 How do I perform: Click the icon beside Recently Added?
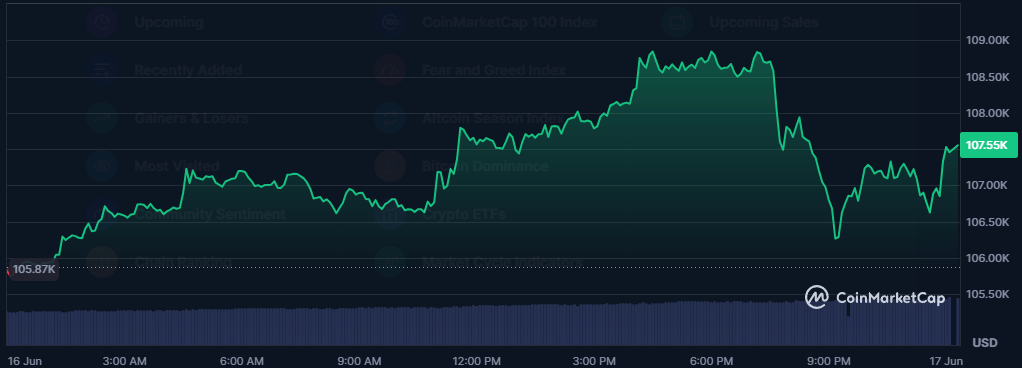[102, 70]
